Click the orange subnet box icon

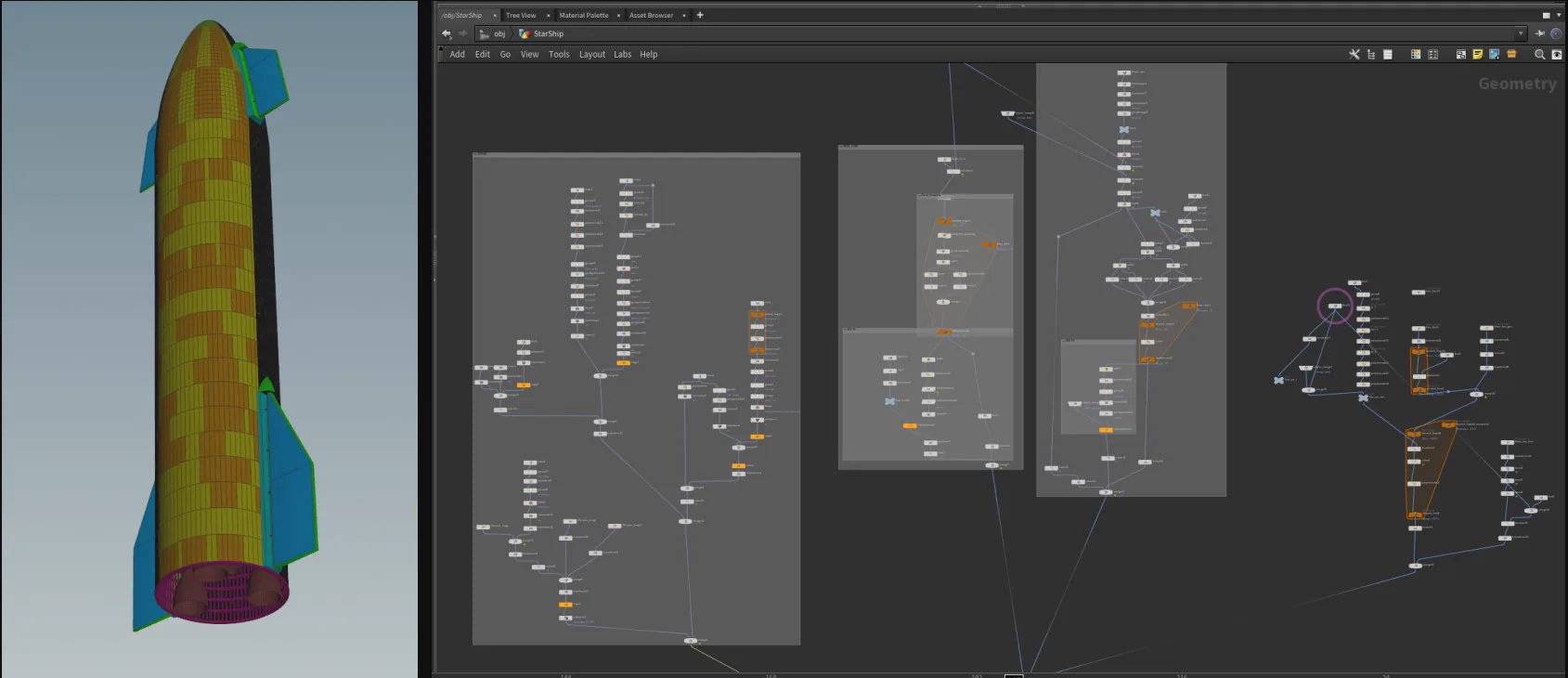(1511, 54)
